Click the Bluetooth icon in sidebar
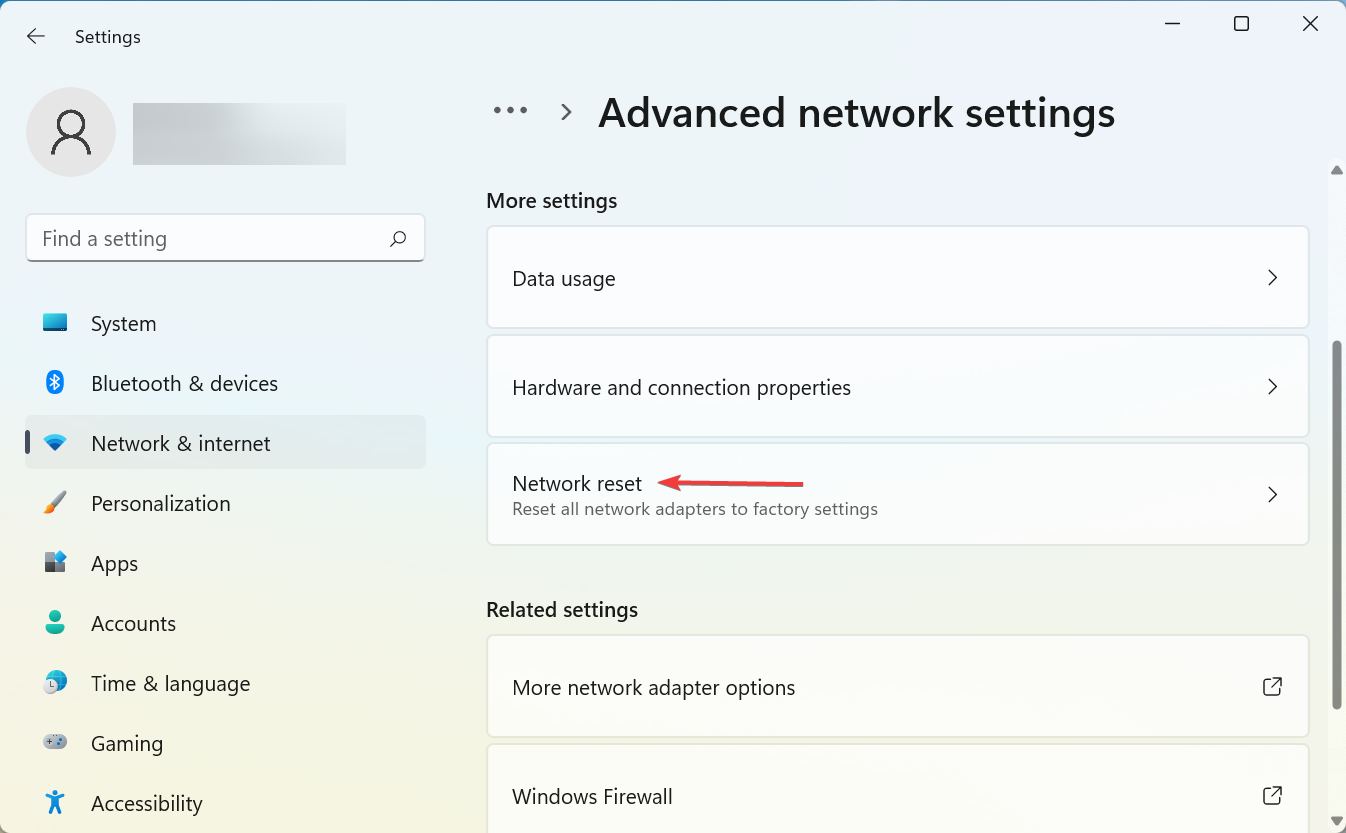This screenshot has width=1346, height=833. click(55, 383)
